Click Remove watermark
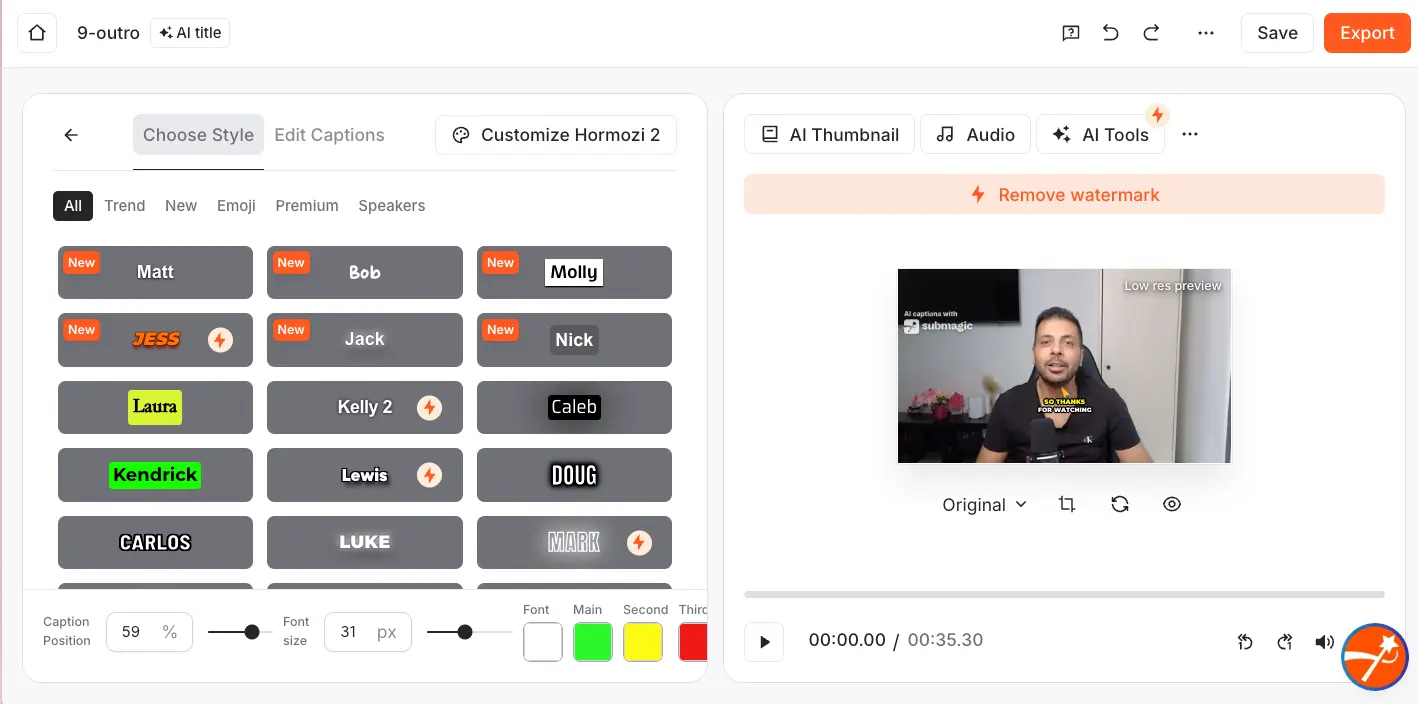The image size is (1418, 704). tap(1063, 194)
